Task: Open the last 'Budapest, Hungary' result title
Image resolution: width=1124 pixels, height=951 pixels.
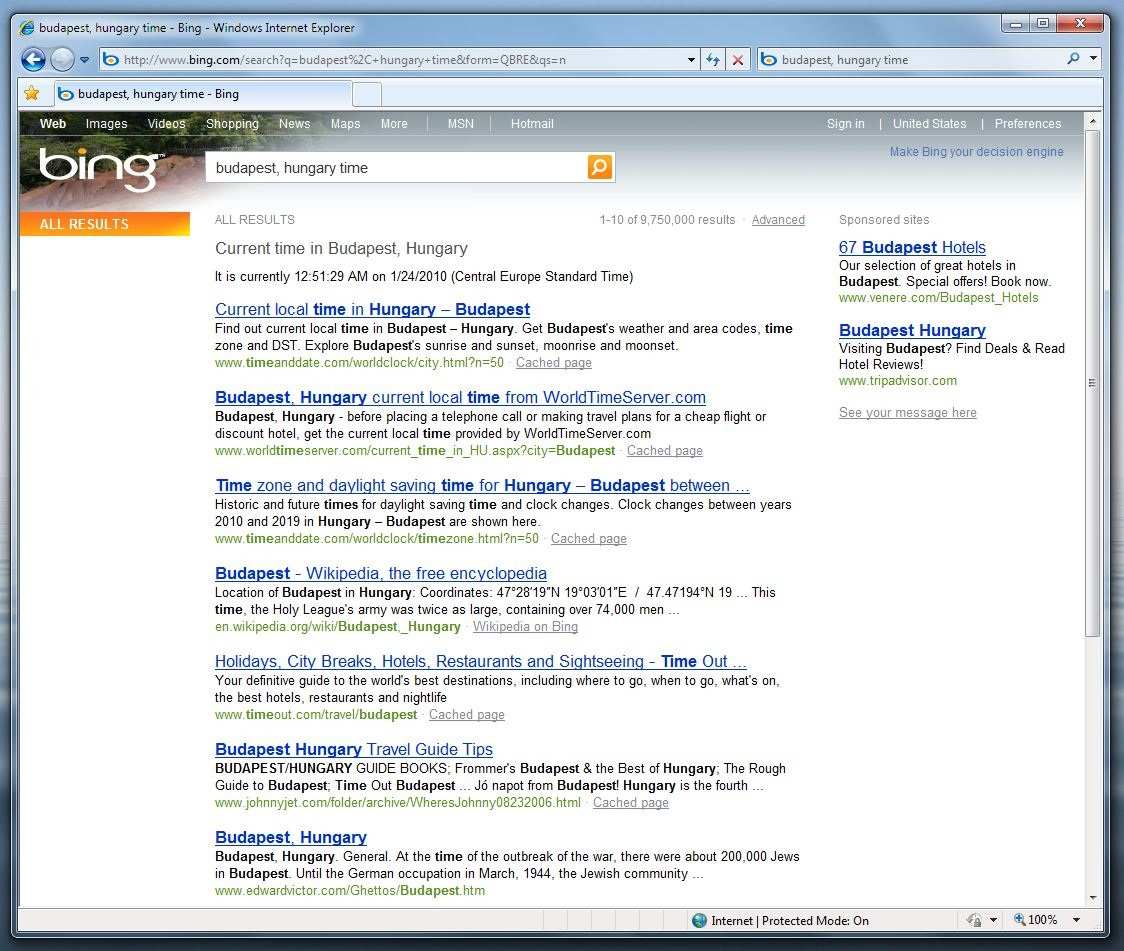Action: tap(290, 837)
